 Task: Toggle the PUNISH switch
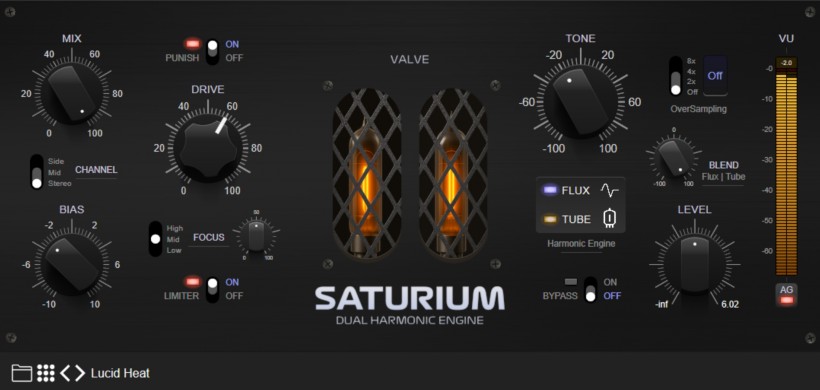[x=212, y=52]
